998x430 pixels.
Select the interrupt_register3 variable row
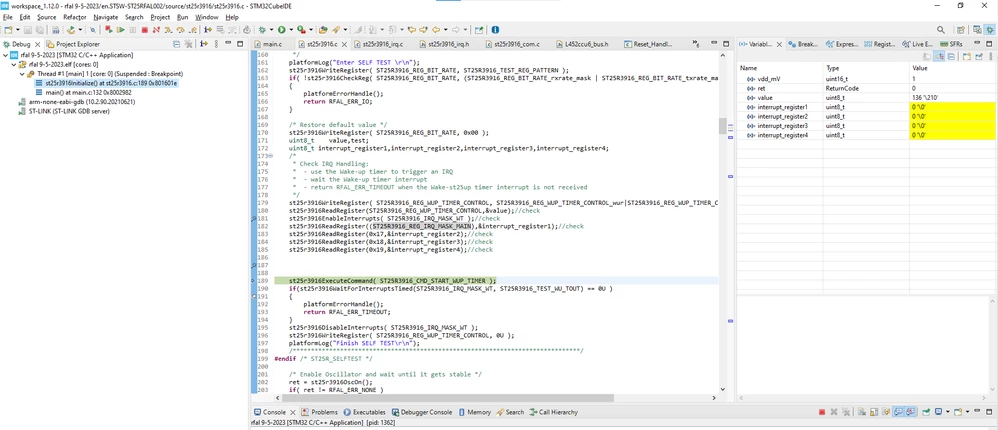pyautogui.click(x=867, y=126)
